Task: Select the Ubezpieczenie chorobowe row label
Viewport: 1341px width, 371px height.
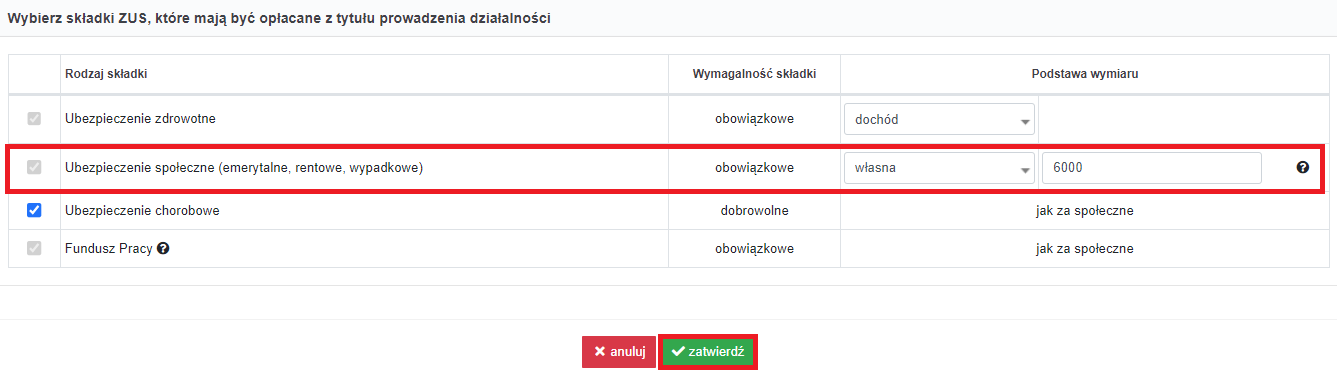Action: pos(142,211)
